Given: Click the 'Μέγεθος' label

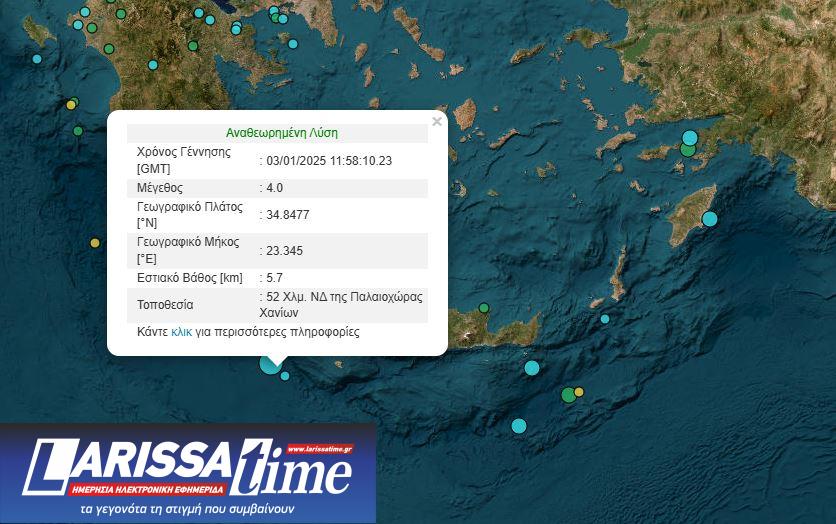Looking at the screenshot, I should [160, 188].
